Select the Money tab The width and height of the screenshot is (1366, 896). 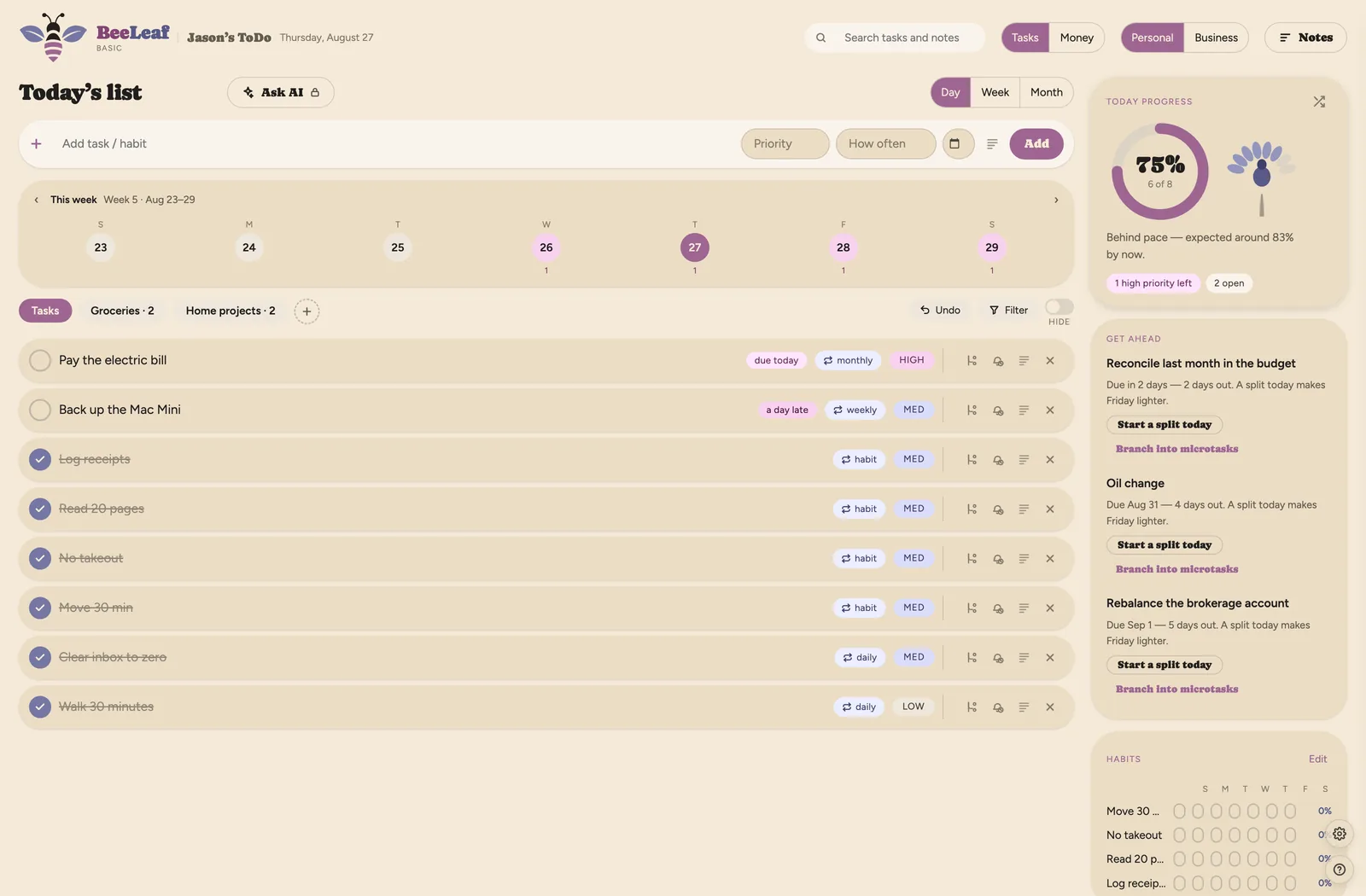tap(1077, 38)
